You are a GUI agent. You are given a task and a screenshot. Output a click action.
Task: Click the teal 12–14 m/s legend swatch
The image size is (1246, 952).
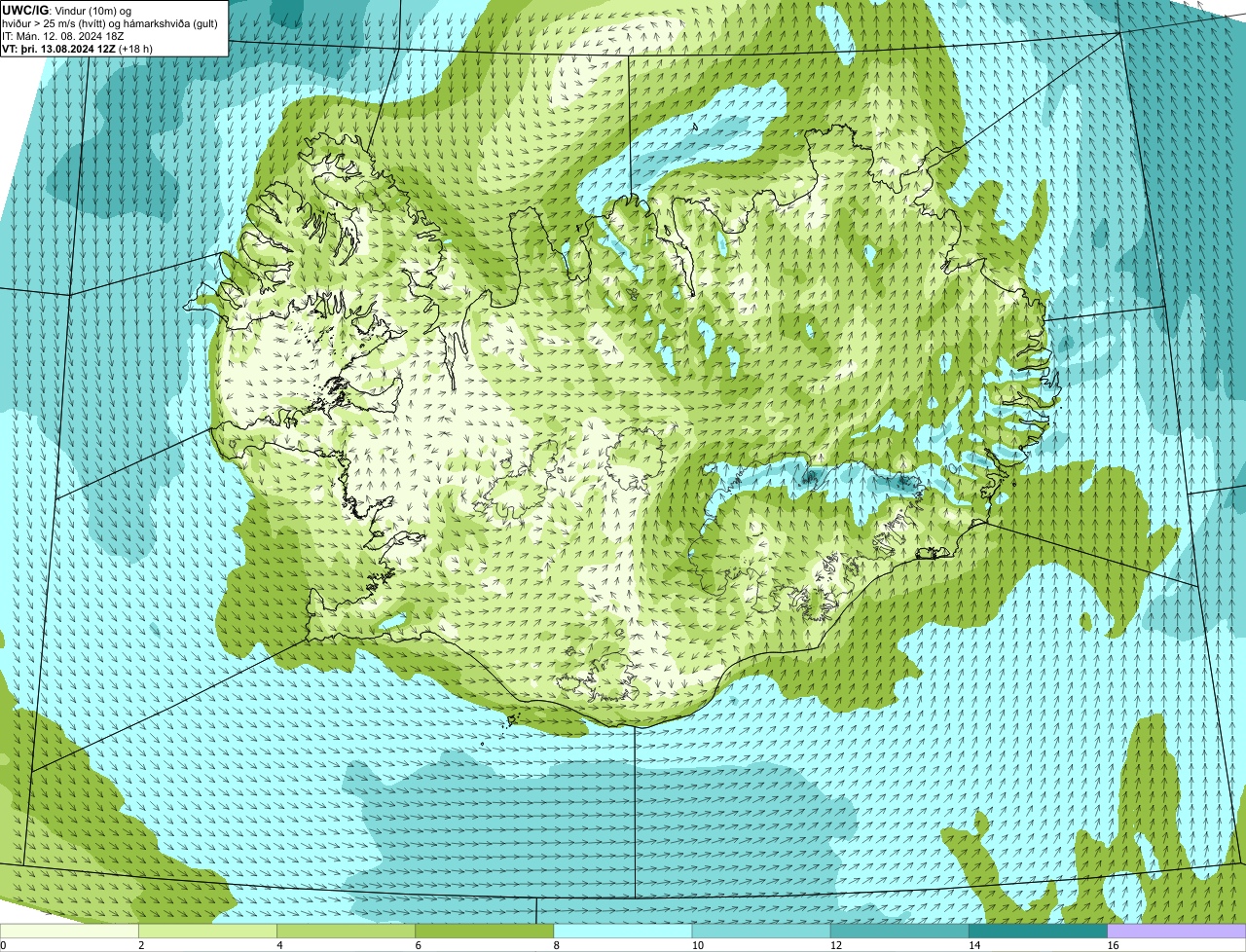tap(899, 931)
